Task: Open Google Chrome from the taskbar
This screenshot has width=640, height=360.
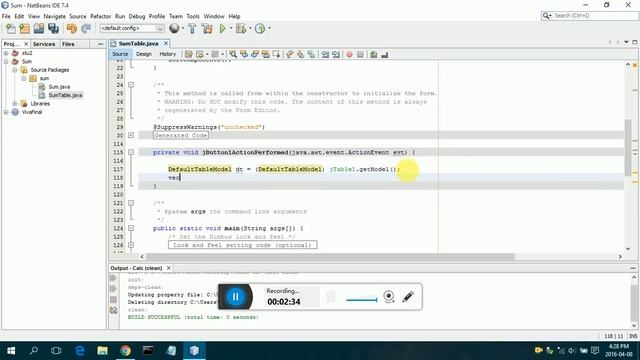Action: tap(126, 350)
